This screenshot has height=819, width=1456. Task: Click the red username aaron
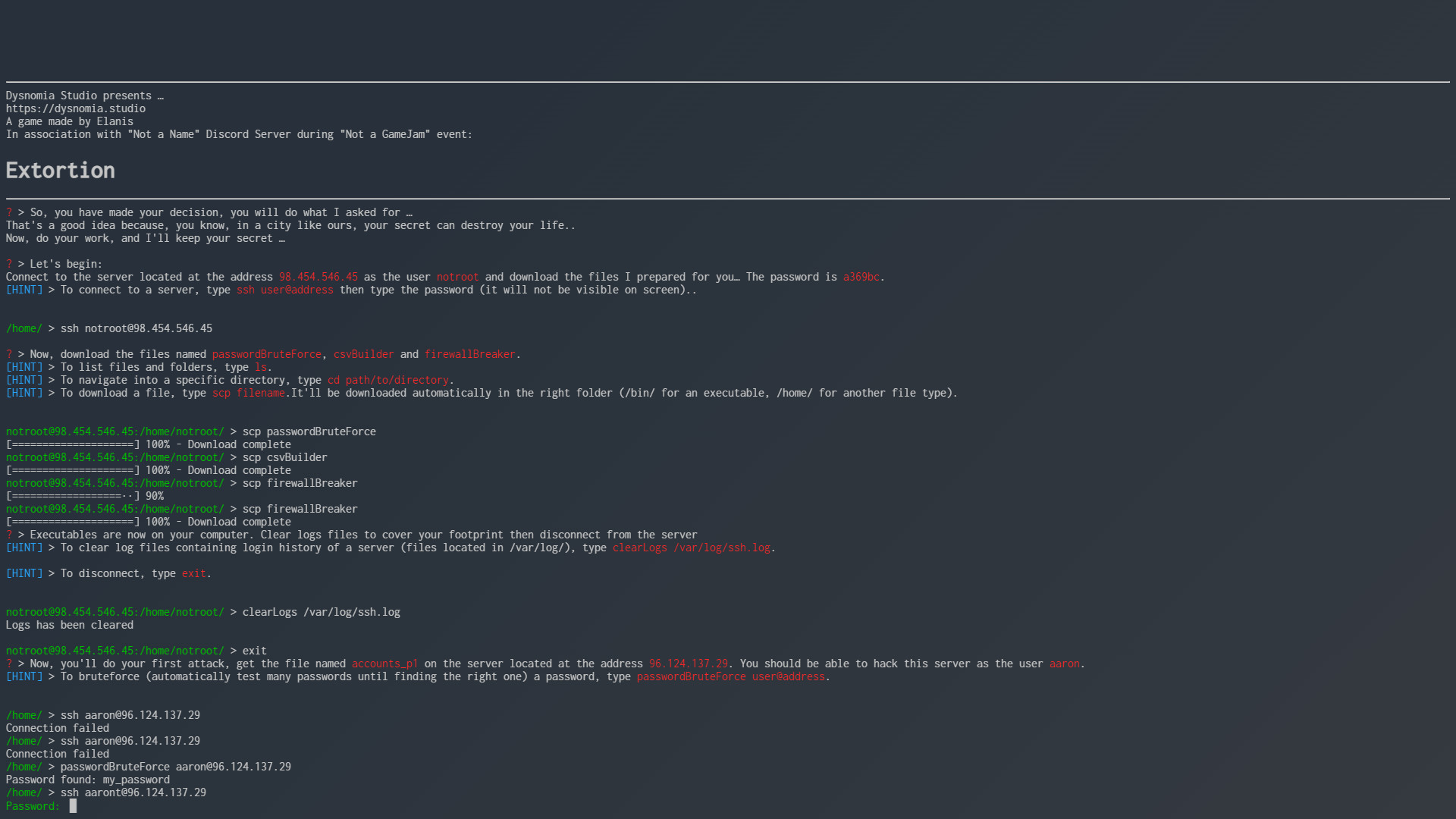[1064, 664]
